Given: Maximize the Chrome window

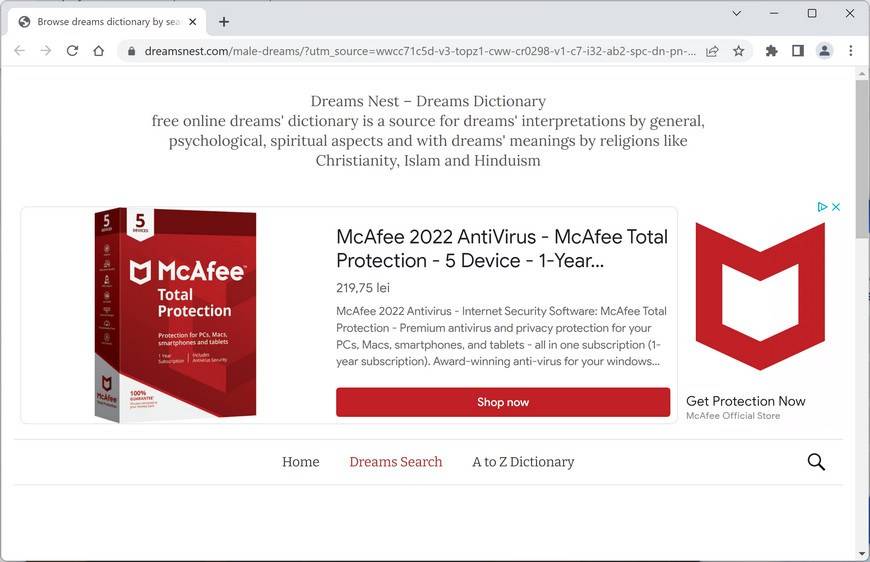Looking at the screenshot, I should click(812, 13).
